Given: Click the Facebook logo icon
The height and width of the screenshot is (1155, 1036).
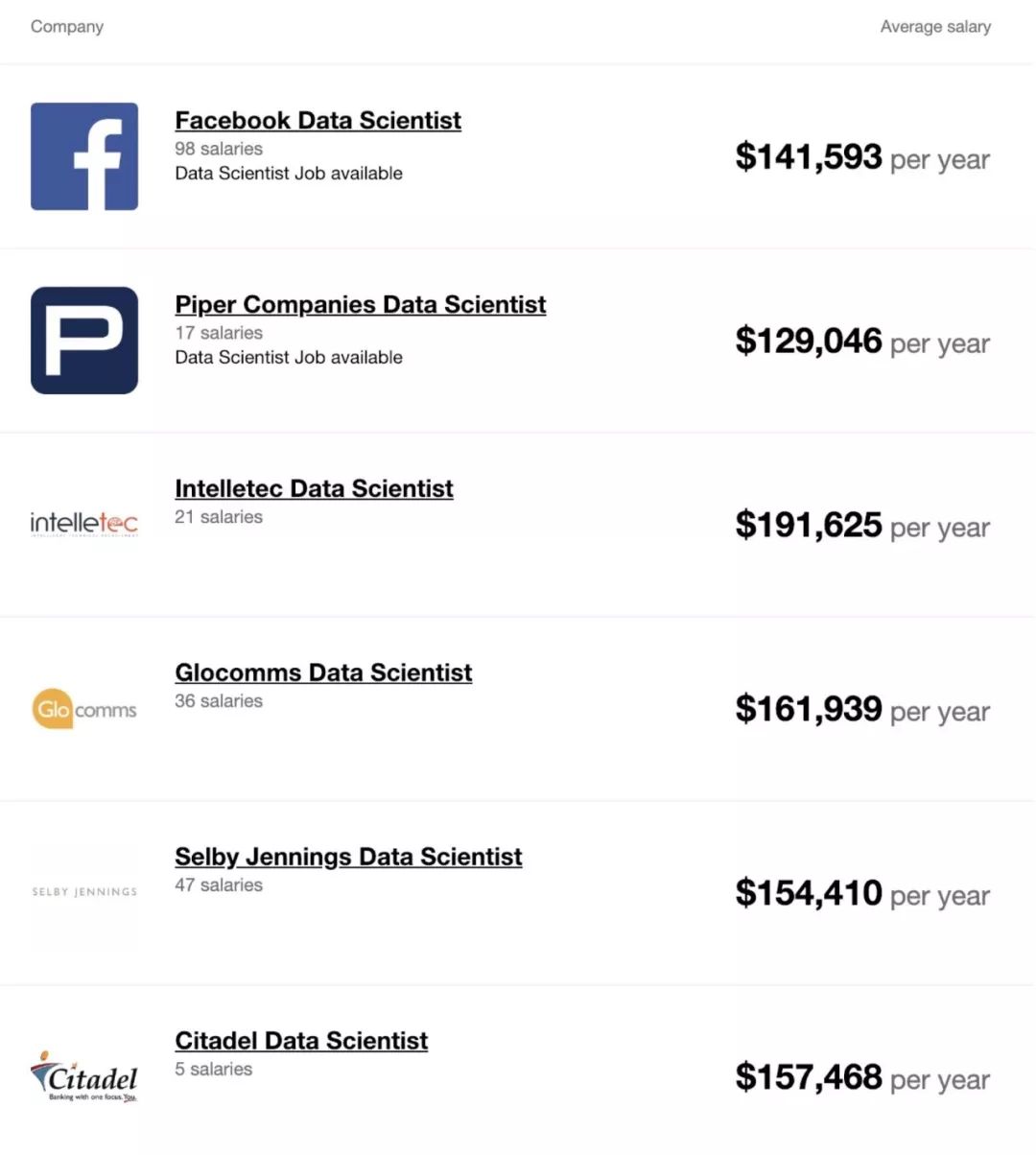Looking at the screenshot, I should pos(84,156).
